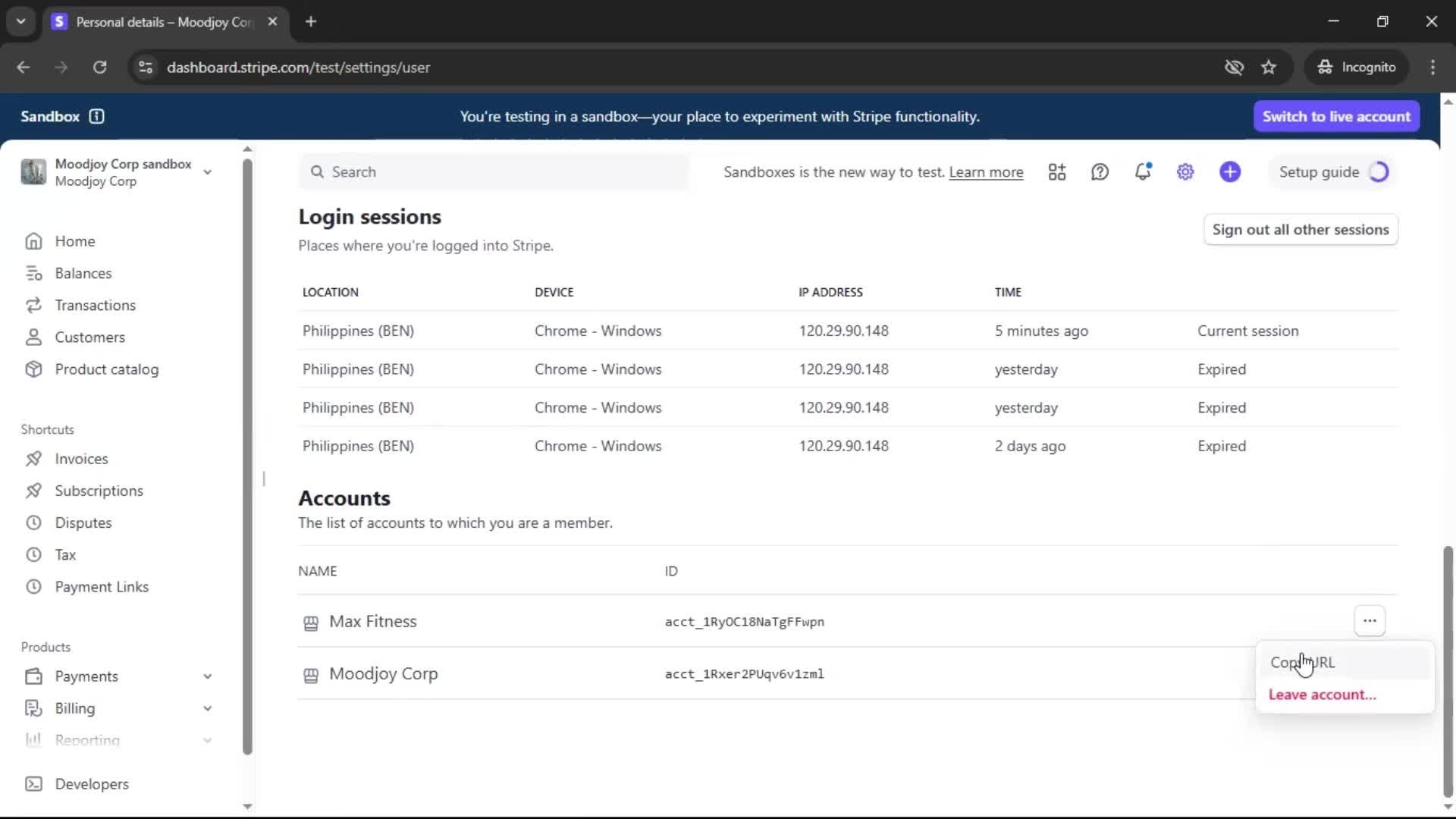The height and width of the screenshot is (819, 1456).
Task: Click Sign out all other sessions
Action: pos(1300,230)
